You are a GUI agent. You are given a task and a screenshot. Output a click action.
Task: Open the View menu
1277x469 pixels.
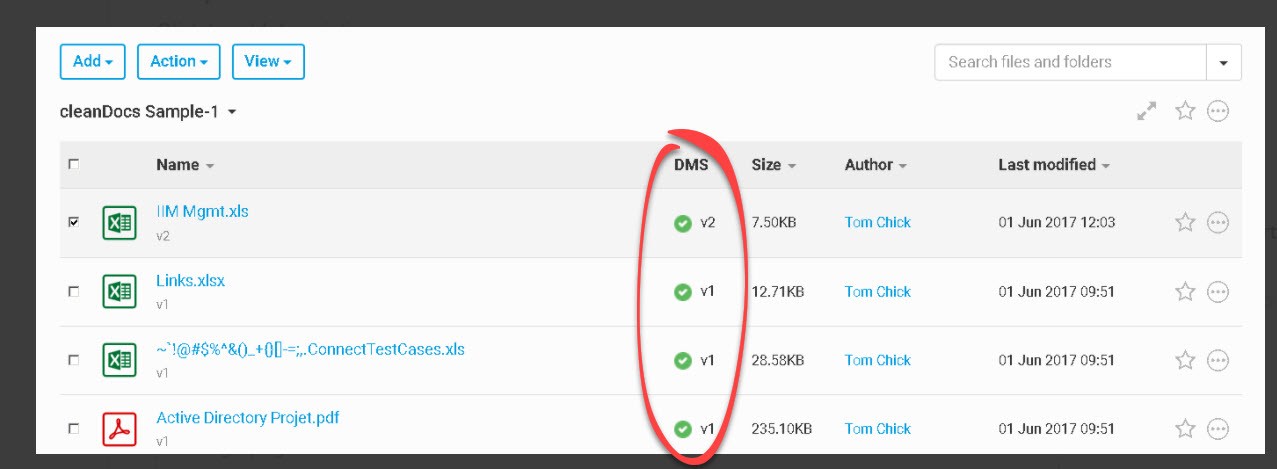coord(268,61)
